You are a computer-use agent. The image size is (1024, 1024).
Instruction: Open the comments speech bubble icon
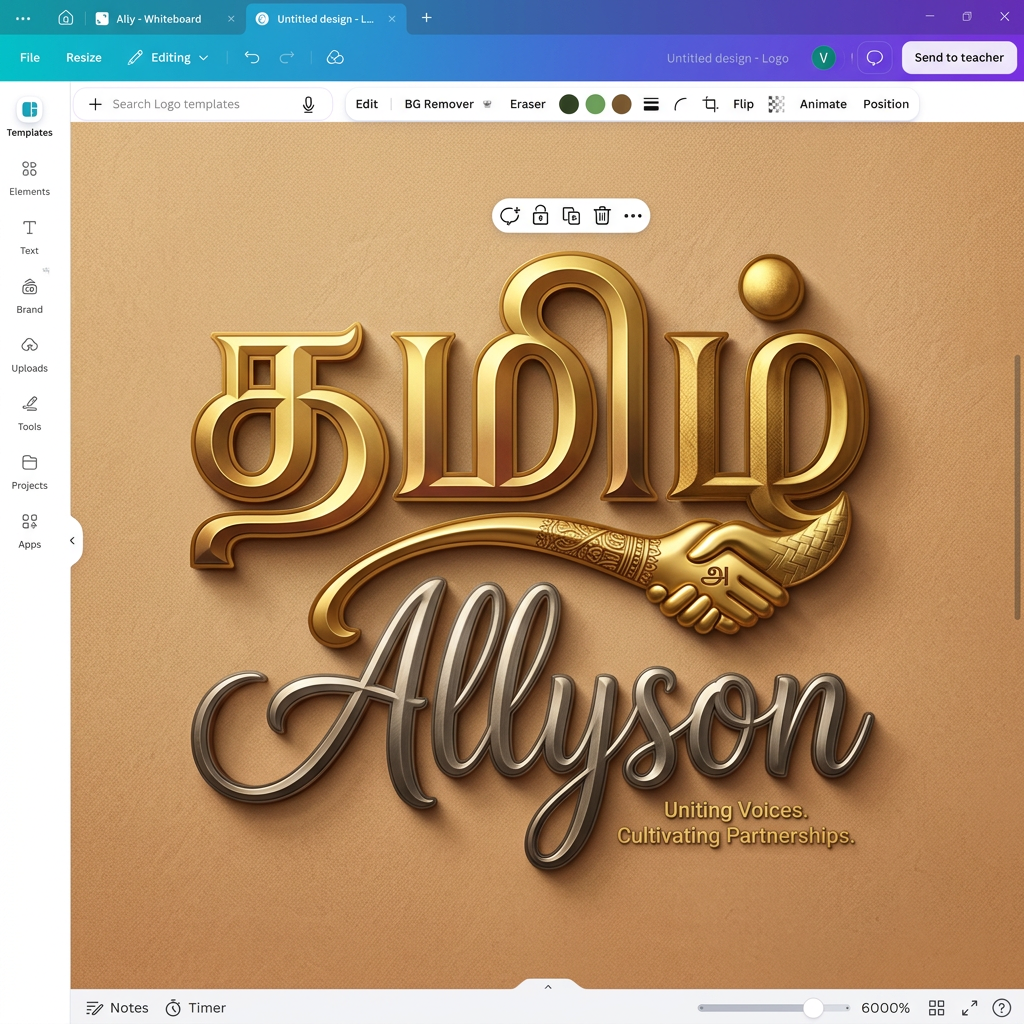(874, 57)
